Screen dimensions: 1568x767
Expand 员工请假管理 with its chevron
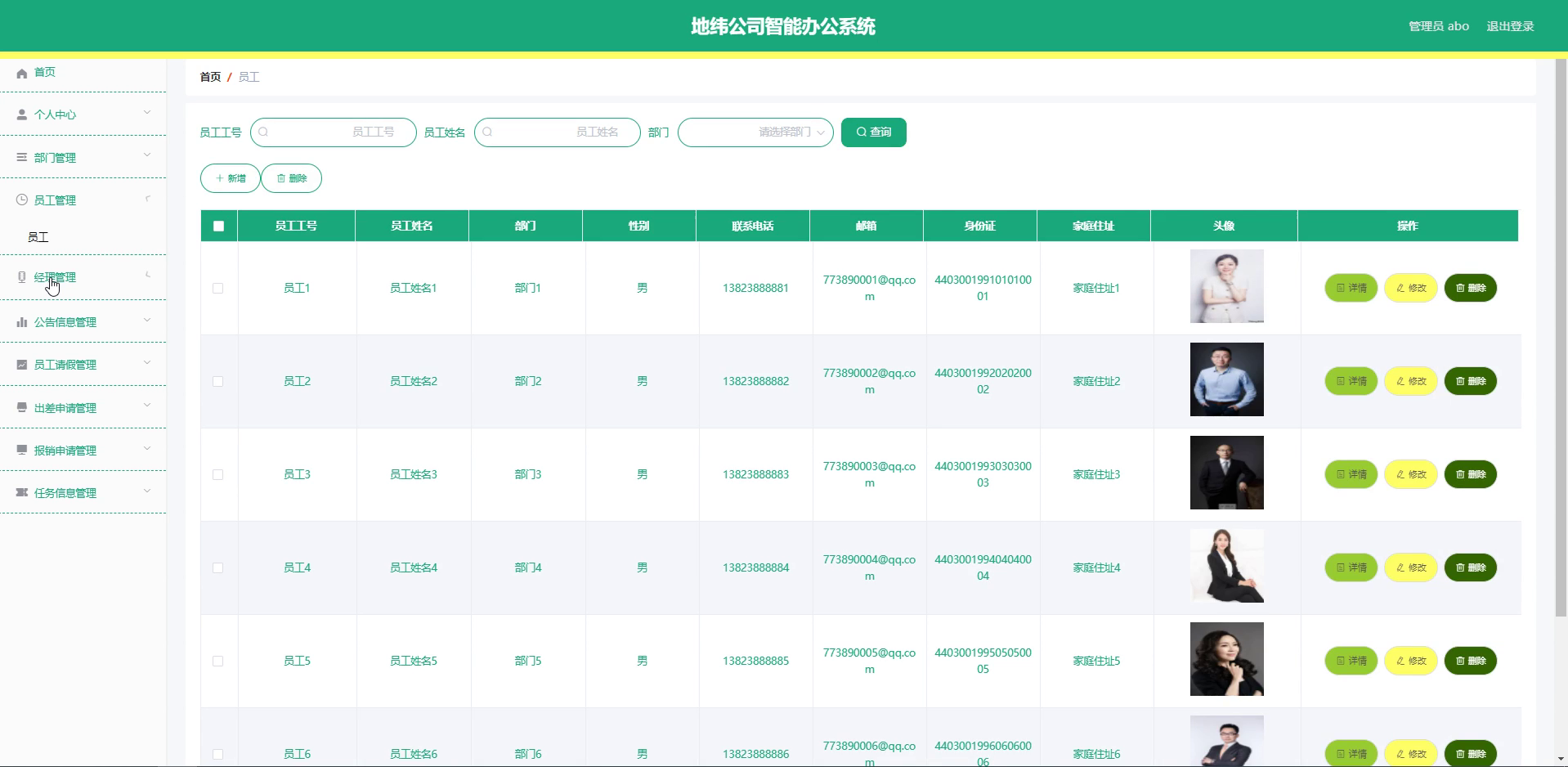point(147,362)
